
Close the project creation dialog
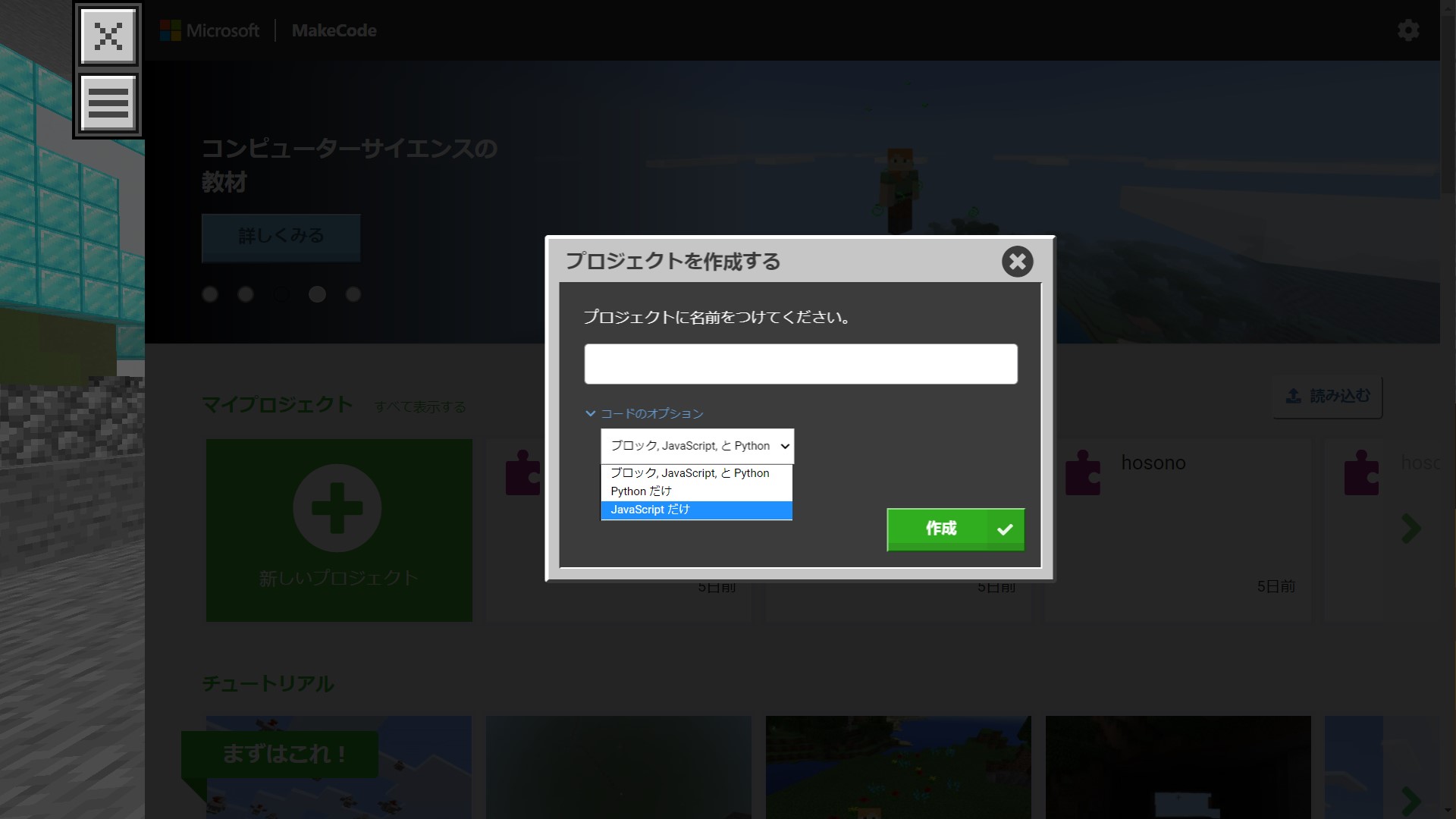tap(1017, 262)
